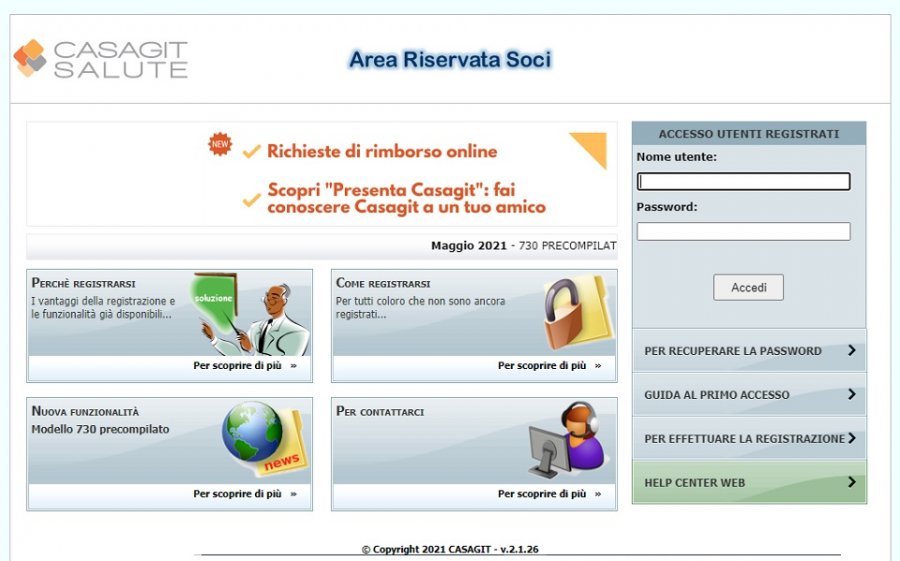Focus the Nome utente input field
This screenshot has height=561, width=900.
click(743, 181)
